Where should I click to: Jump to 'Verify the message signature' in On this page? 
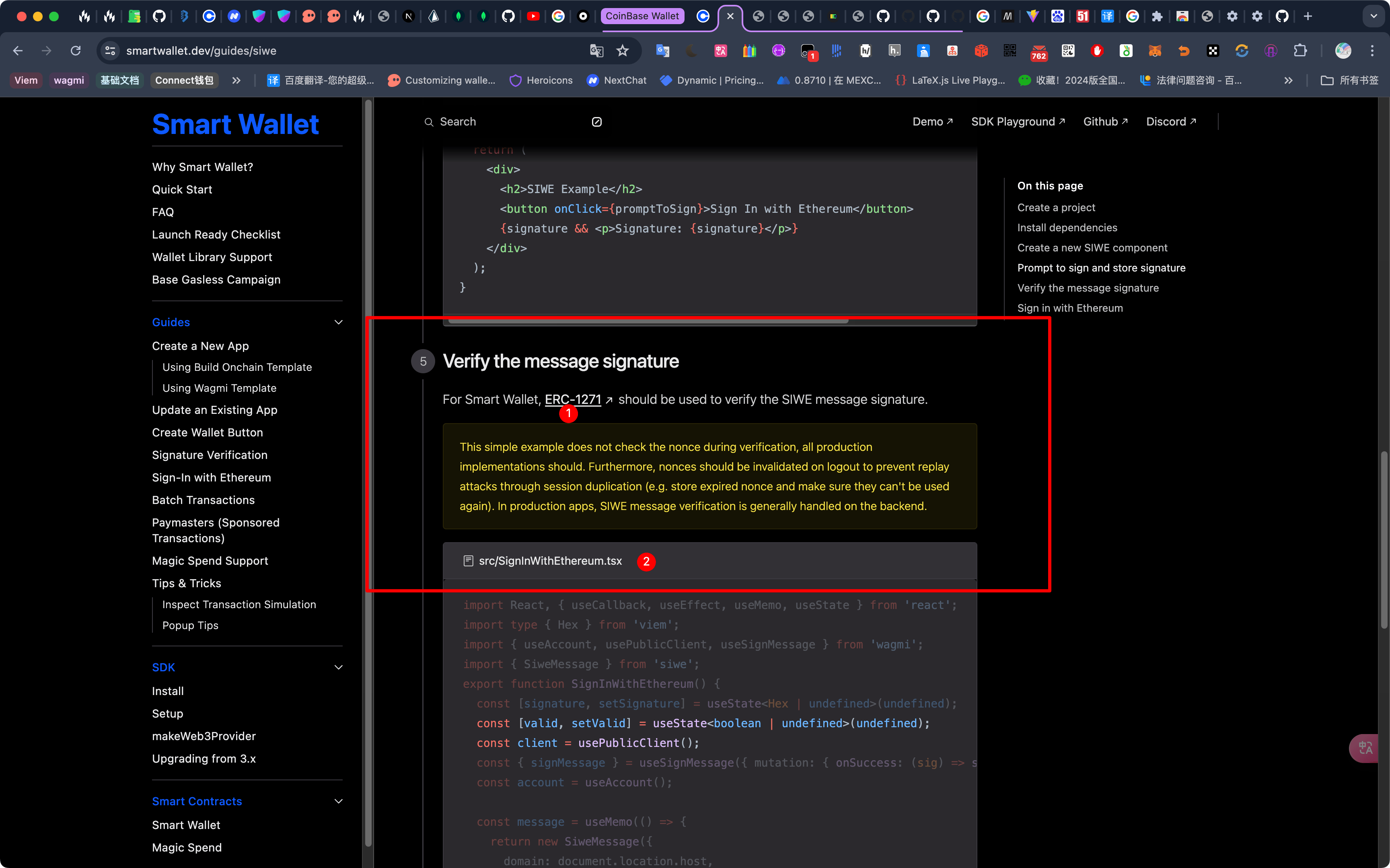(x=1088, y=288)
